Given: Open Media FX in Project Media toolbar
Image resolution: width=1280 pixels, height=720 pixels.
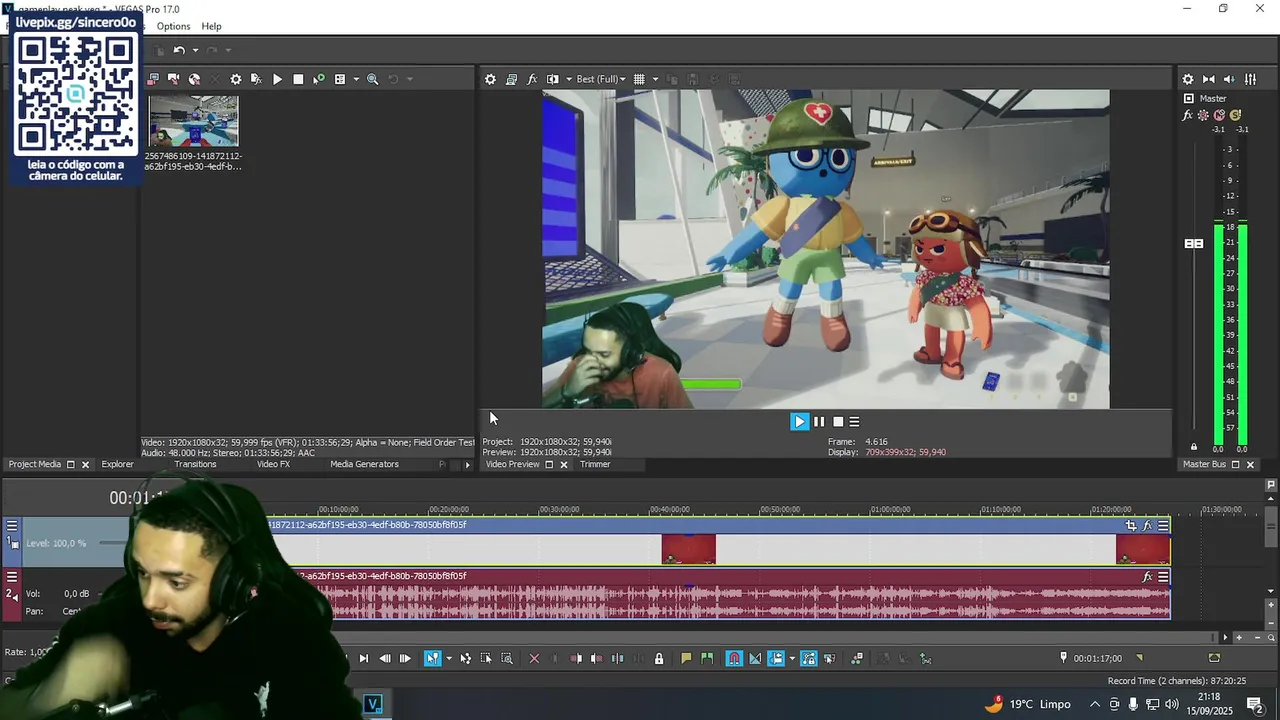Looking at the screenshot, I should (x=256, y=79).
